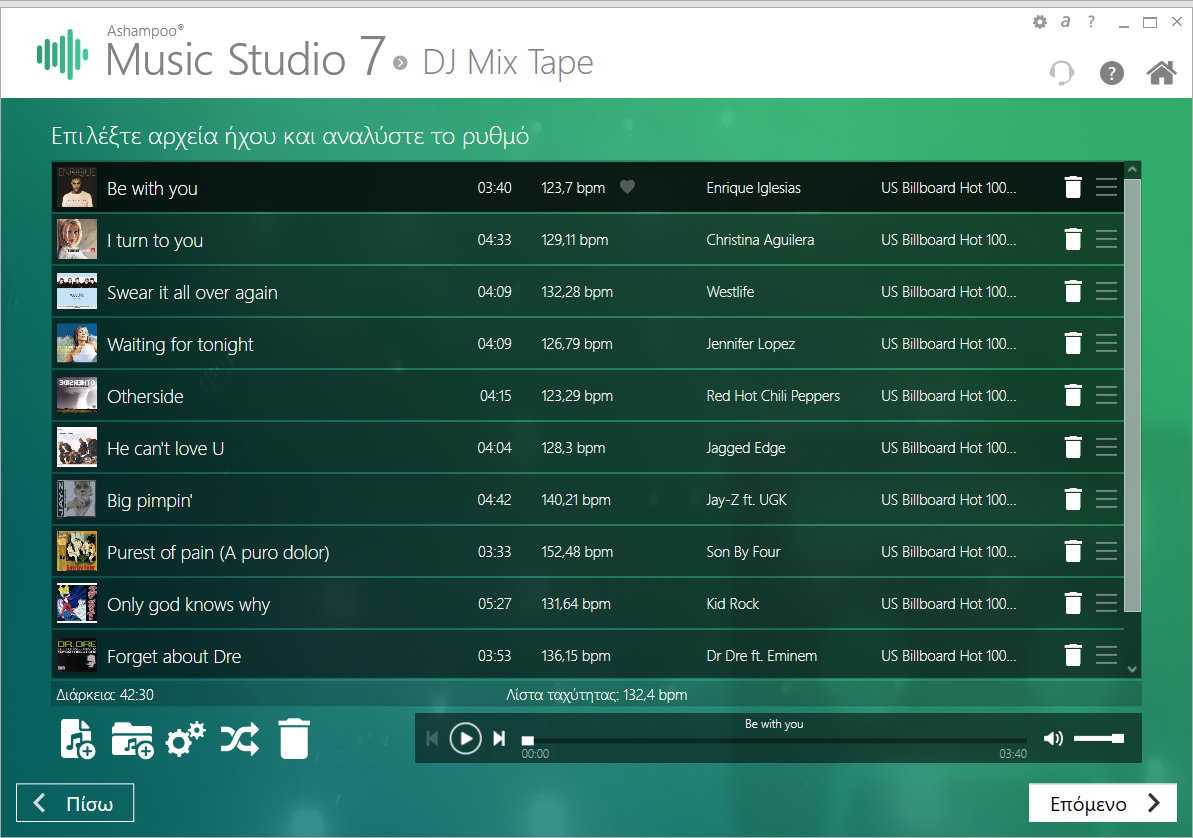The width and height of the screenshot is (1193, 838).
Task: Click drag handle on Jagged Edge row
Action: tap(1106, 448)
